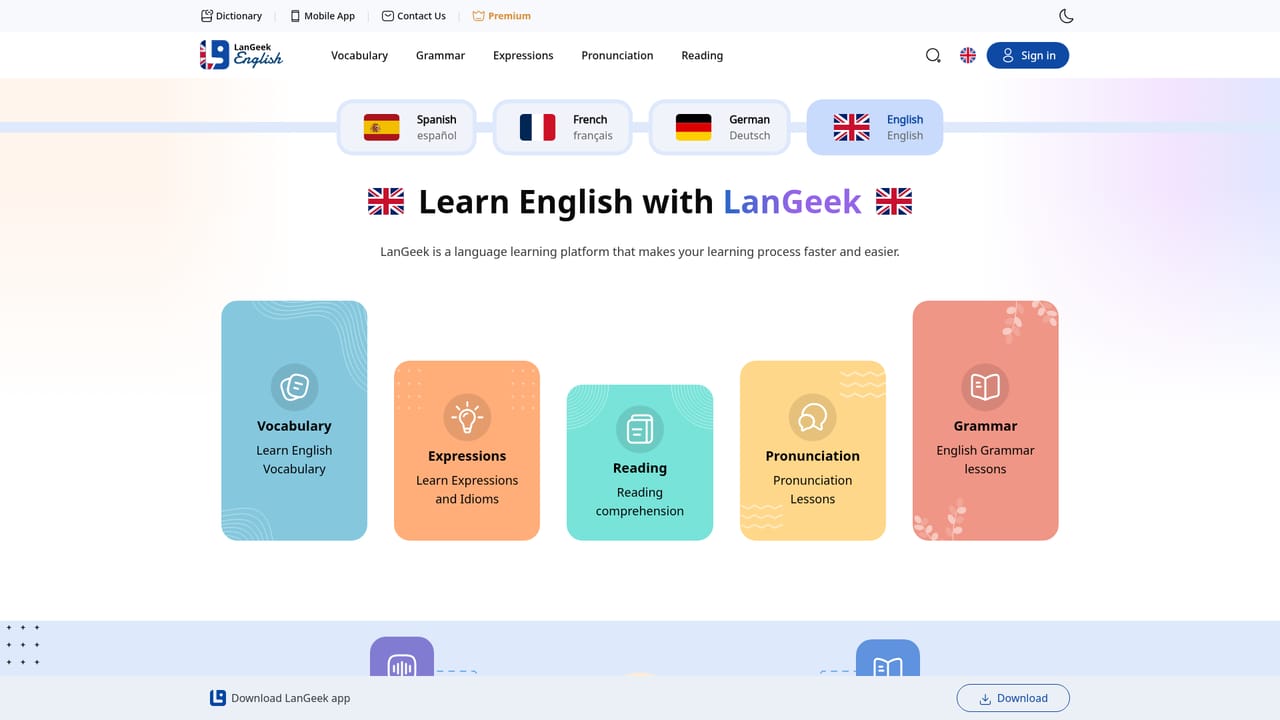The image size is (1280, 720).
Task: Switch to the Spanish language tab
Action: click(406, 127)
